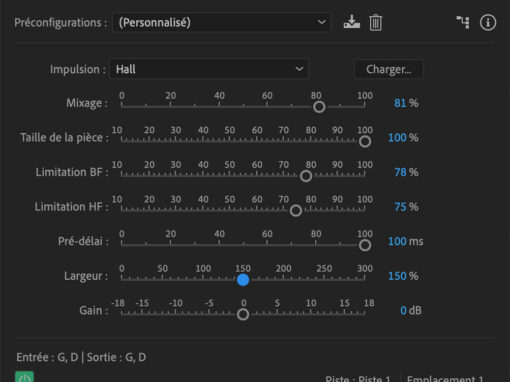This screenshot has height=382, width=510.
Task: Save the current settings as a preset
Action: 352,22
